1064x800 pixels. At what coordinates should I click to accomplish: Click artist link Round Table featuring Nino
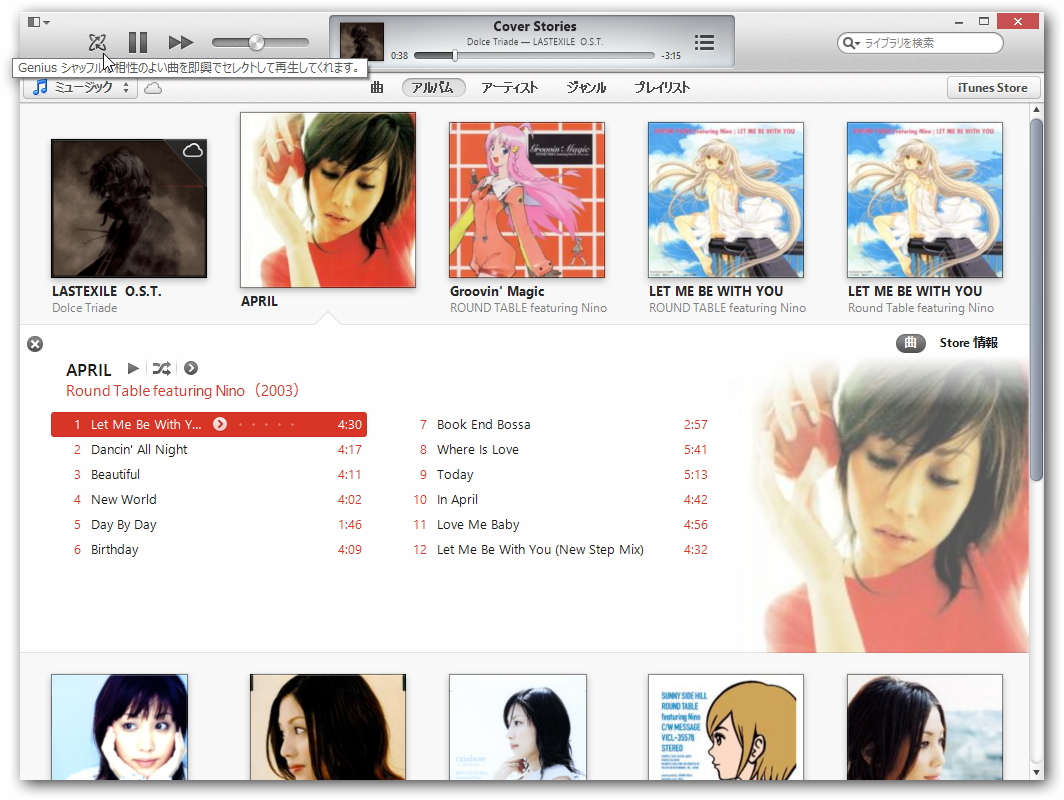point(155,391)
